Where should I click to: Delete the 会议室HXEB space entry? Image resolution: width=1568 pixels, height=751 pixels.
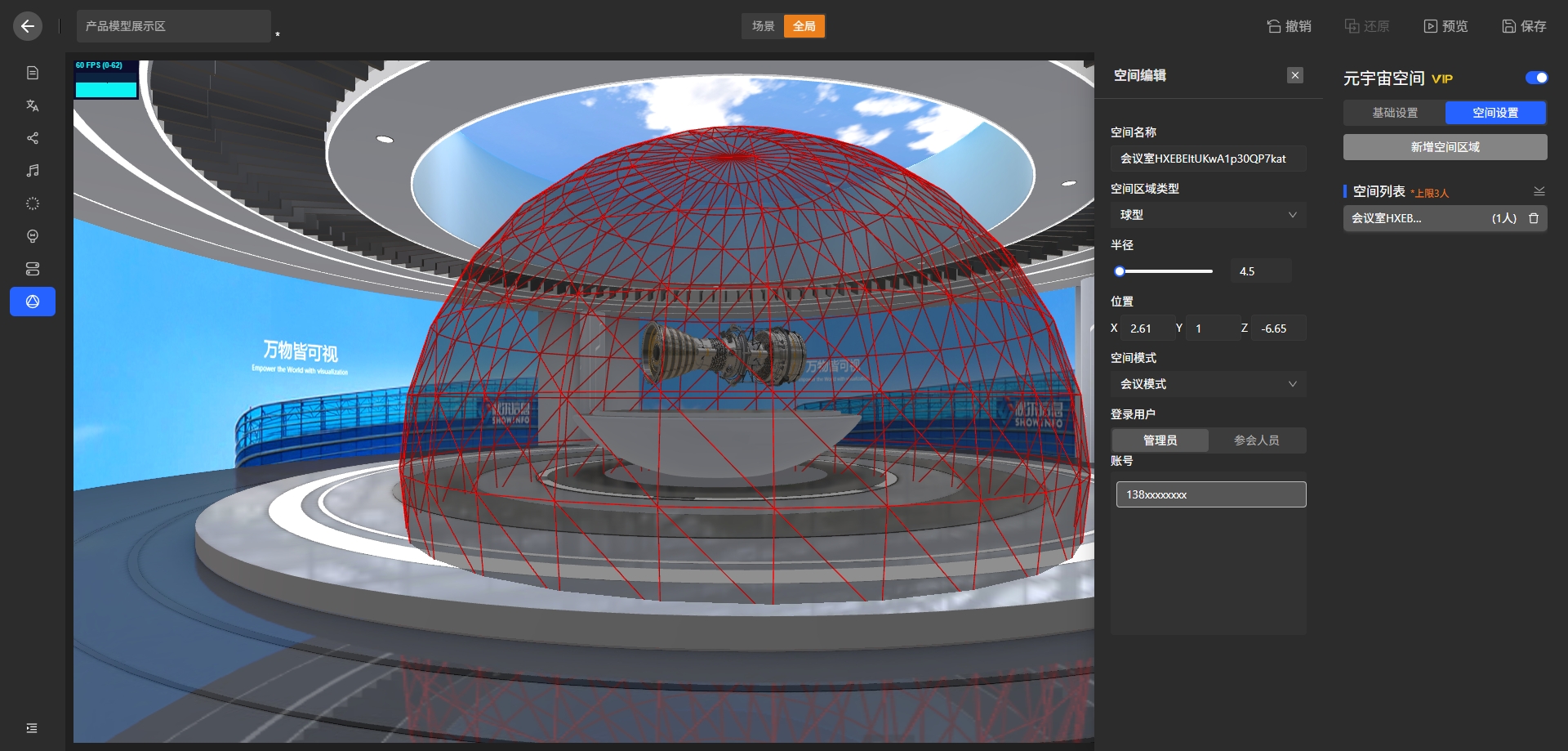[1534, 218]
